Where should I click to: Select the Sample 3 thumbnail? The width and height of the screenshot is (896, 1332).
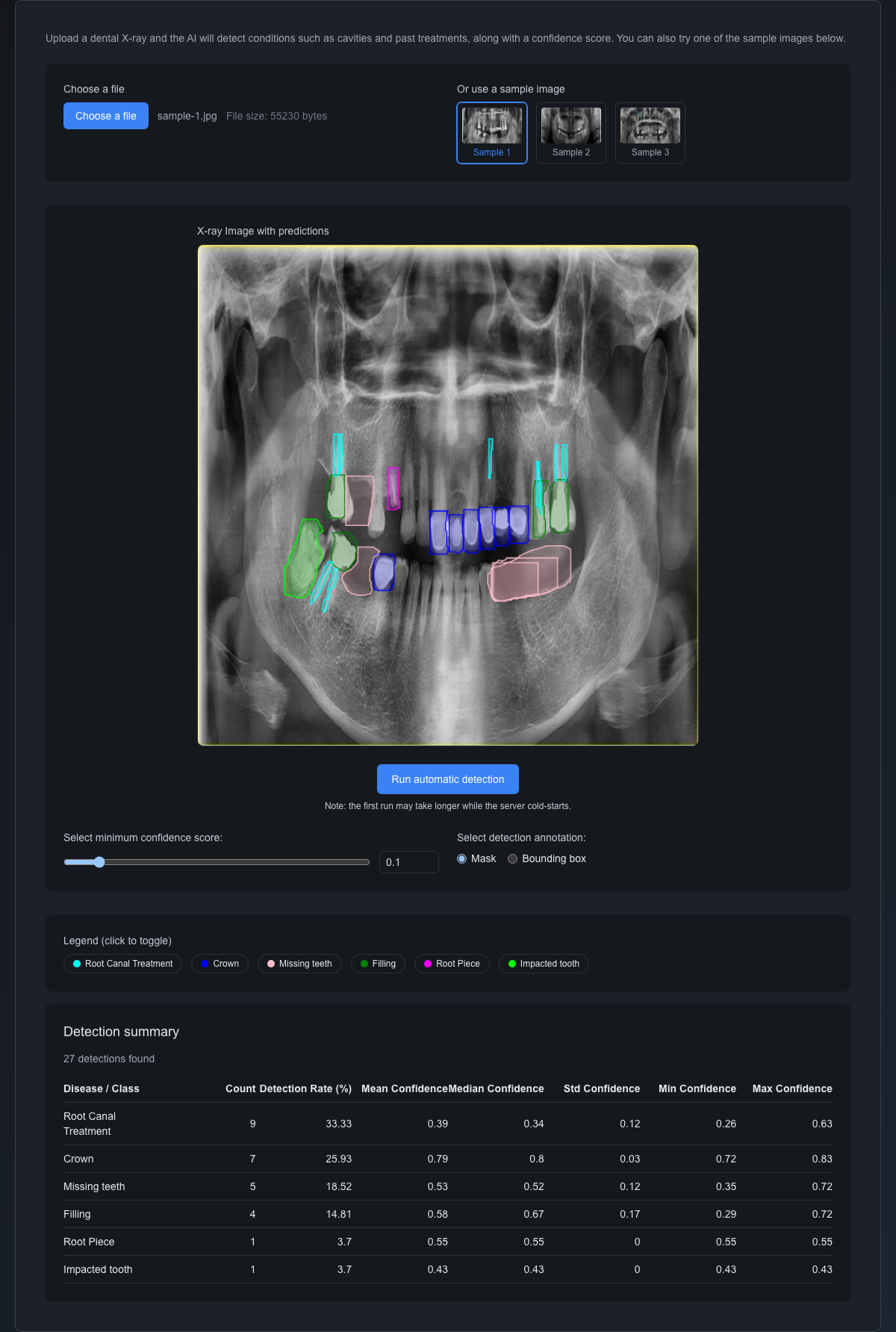coord(650,133)
